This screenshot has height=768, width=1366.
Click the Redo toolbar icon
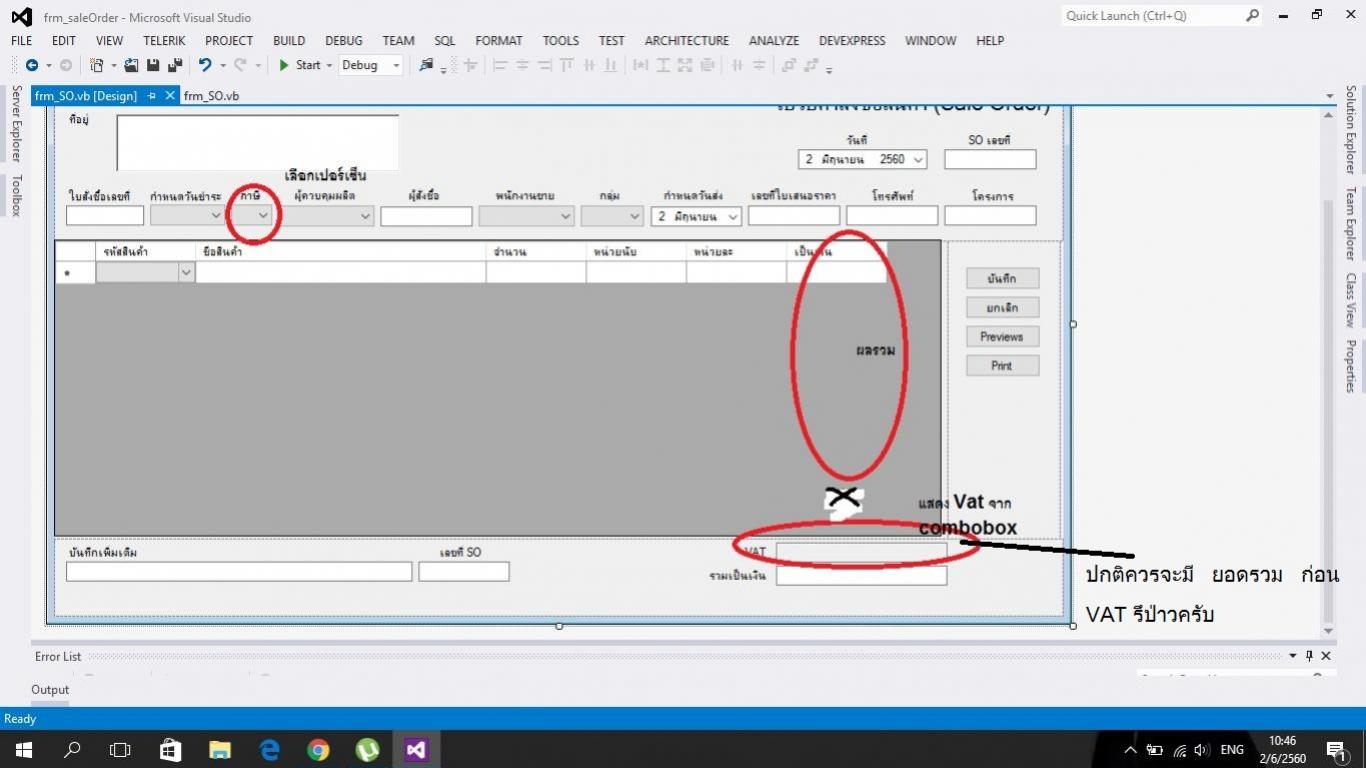(240, 65)
